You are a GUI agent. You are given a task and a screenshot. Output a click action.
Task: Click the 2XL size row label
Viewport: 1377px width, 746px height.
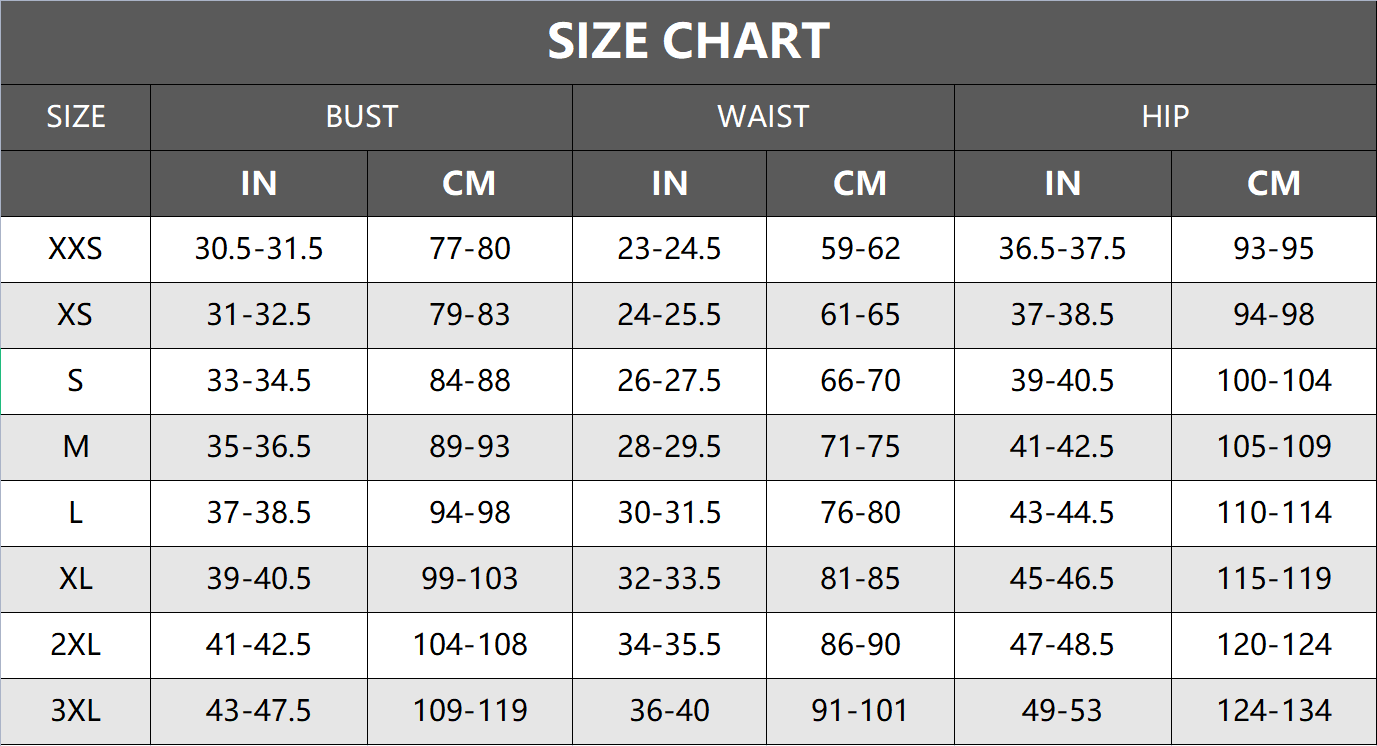[x=75, y=645]
